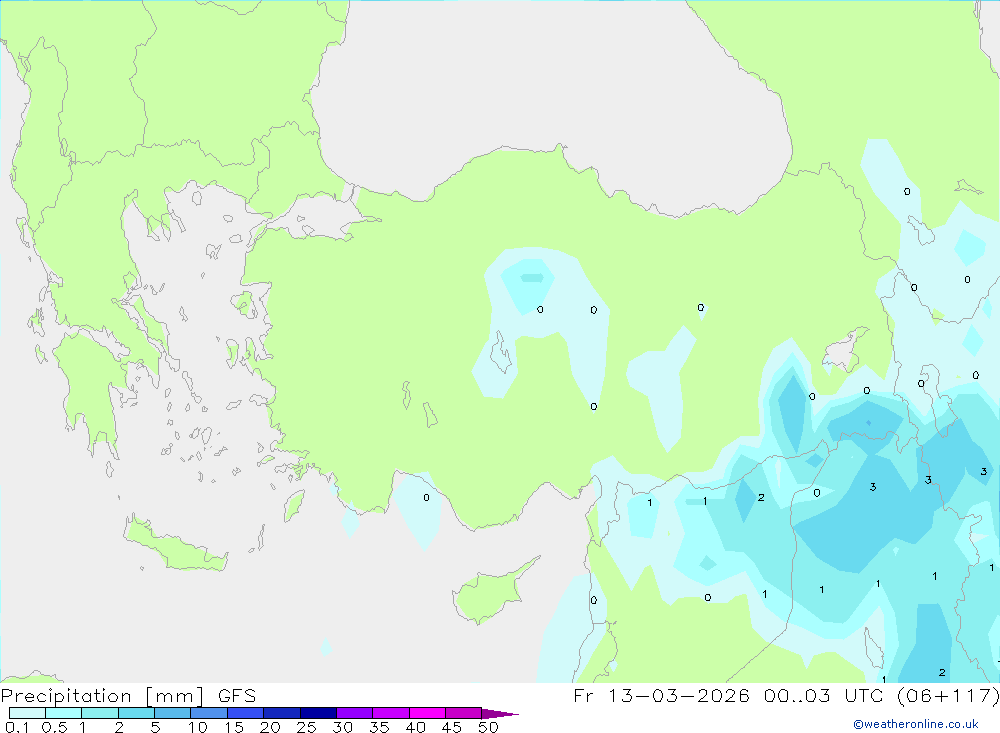Click the legend value 45

pos(452,727)
